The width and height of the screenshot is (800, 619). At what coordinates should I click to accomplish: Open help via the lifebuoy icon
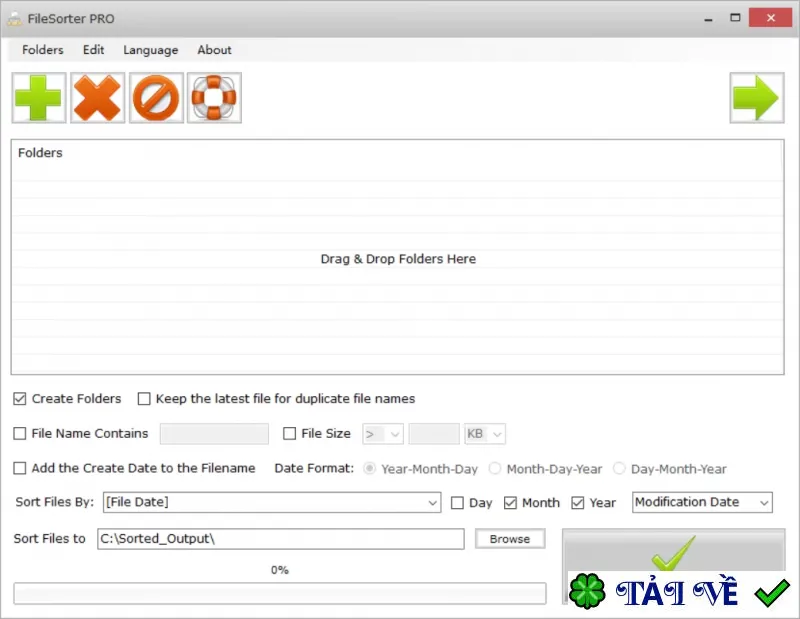coord(214,97)
